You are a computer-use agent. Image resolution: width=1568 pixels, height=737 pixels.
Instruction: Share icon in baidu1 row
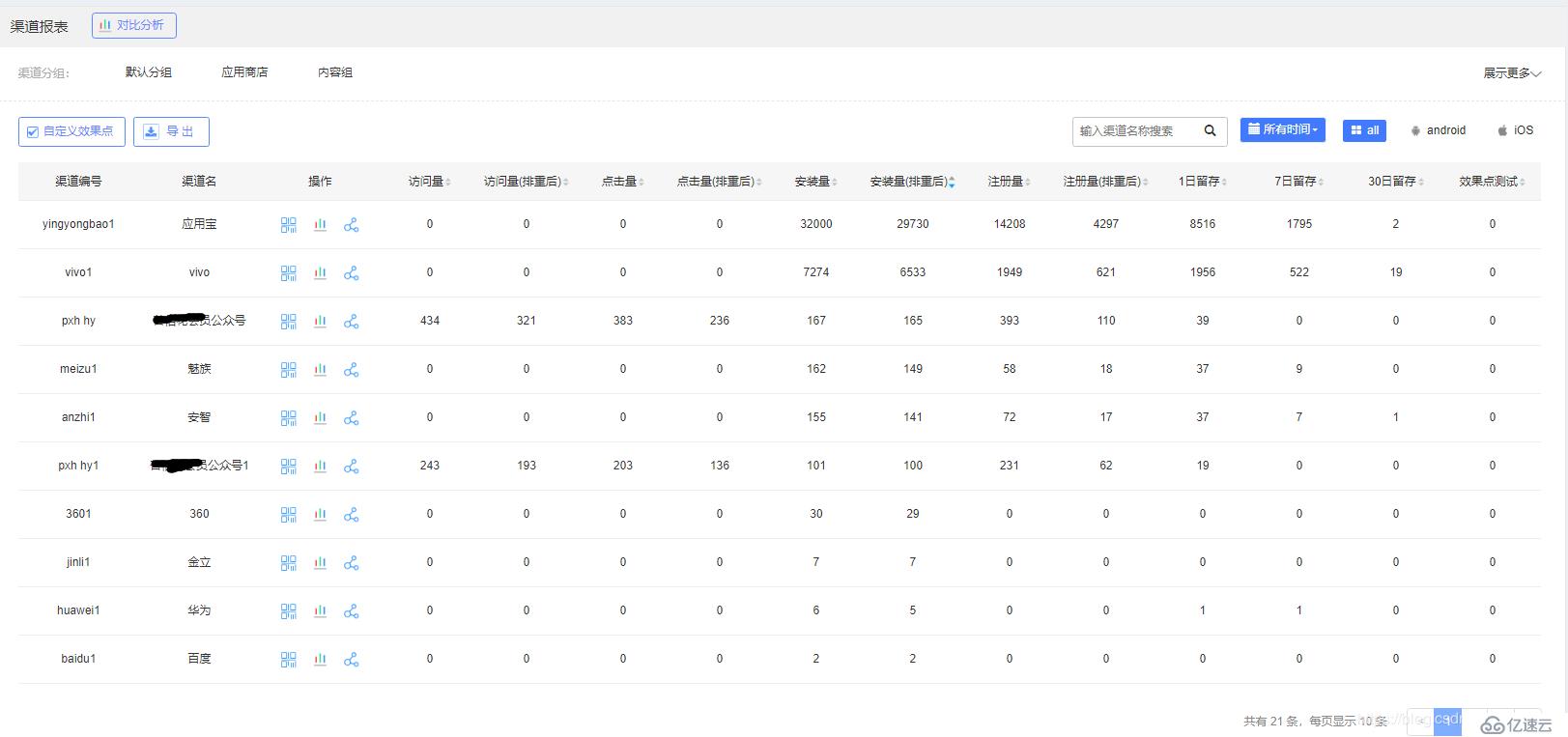[x=352, y=659]
